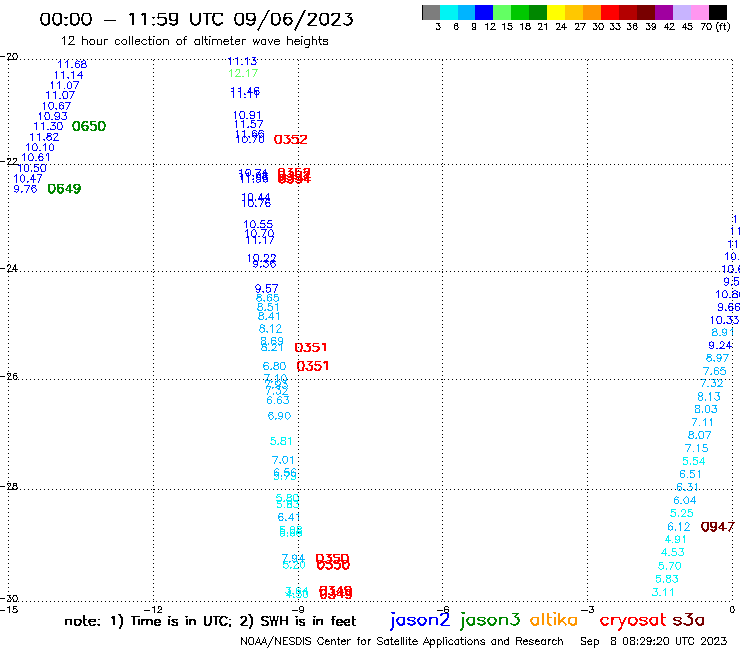Click the NOAA/NESDIS credit line
This screenshot has width=740, height=650.
click(402, 641)
